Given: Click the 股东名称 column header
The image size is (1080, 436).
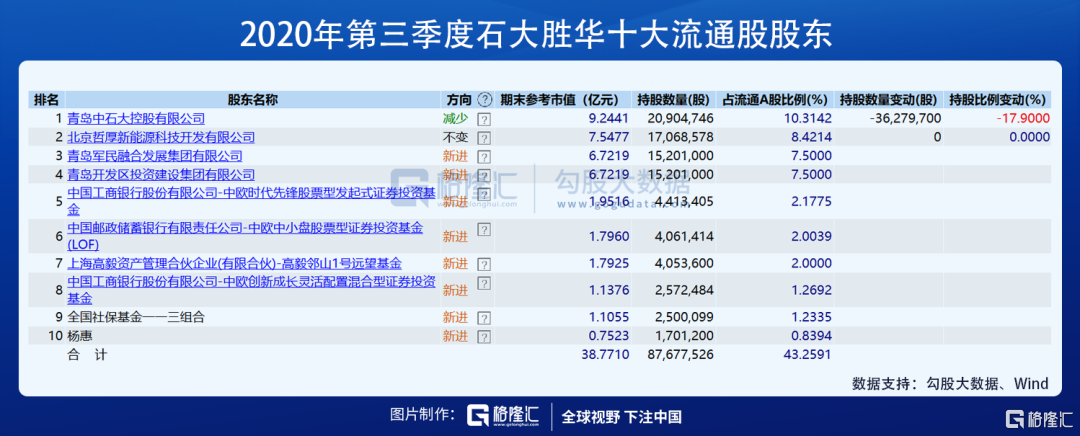Looking at the screenshot, I should (253, 99).
